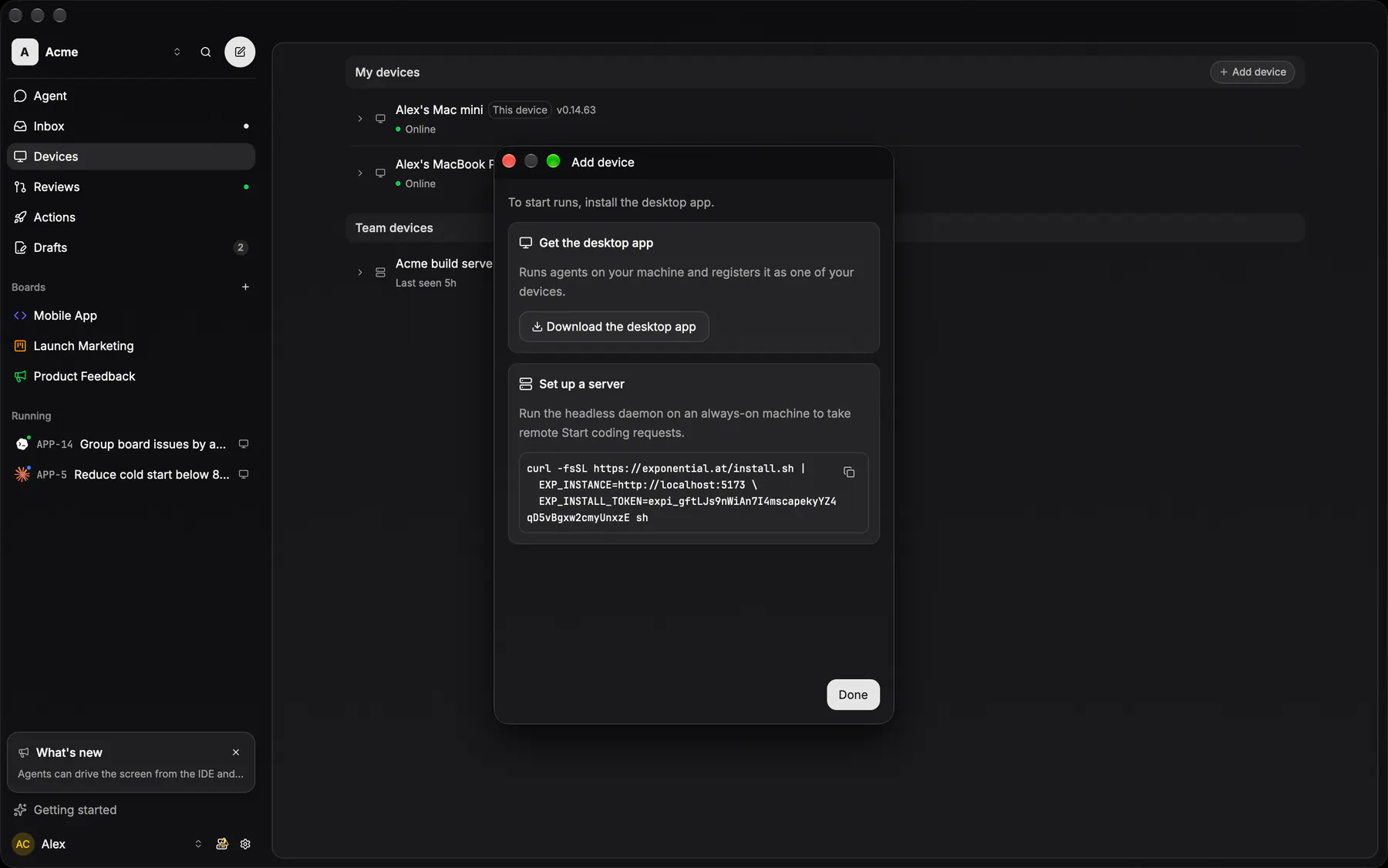Open the Alex user account menu
The image size is (1388, 868).
[107, 844]
